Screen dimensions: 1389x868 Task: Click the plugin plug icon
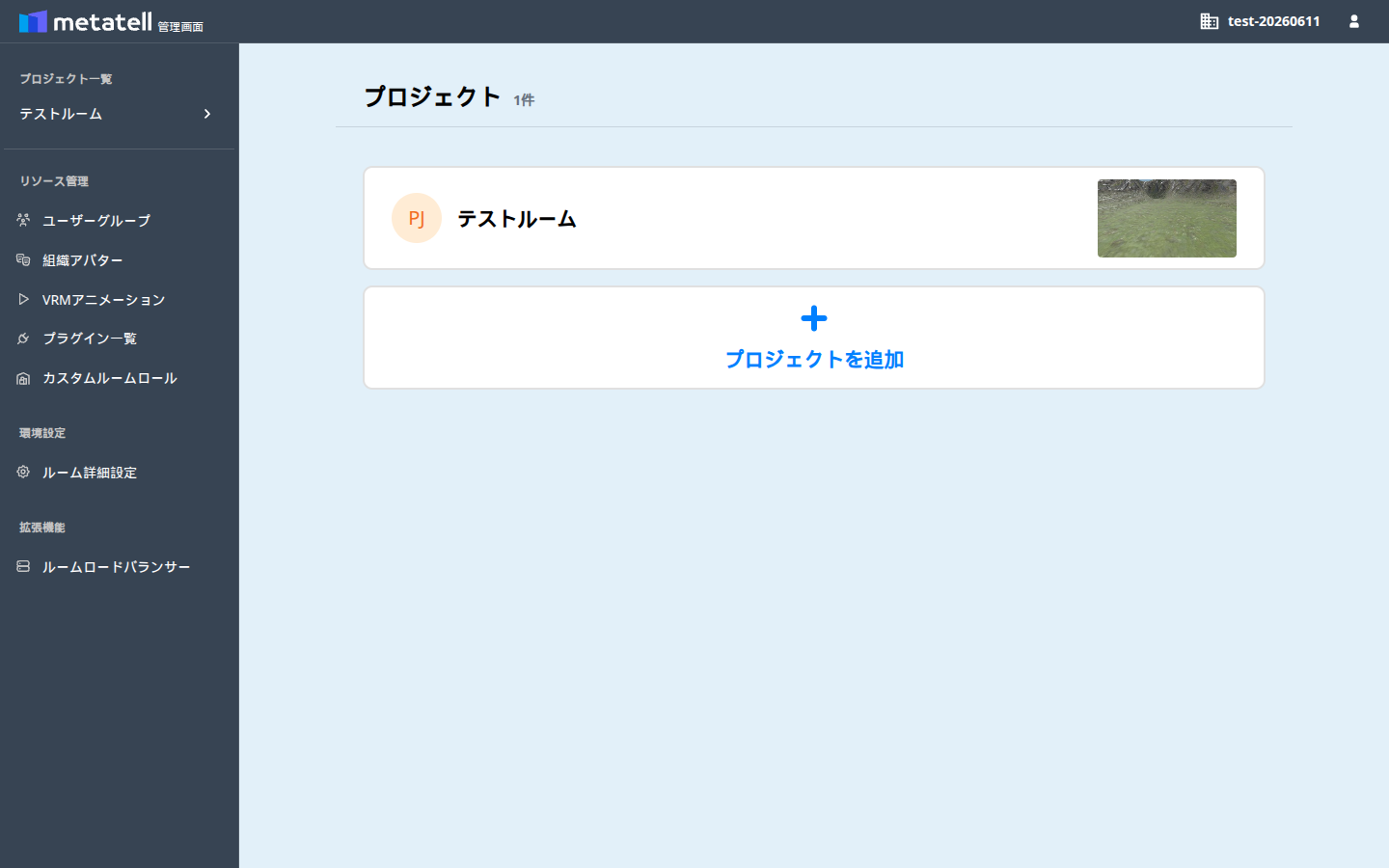(23, 339)
